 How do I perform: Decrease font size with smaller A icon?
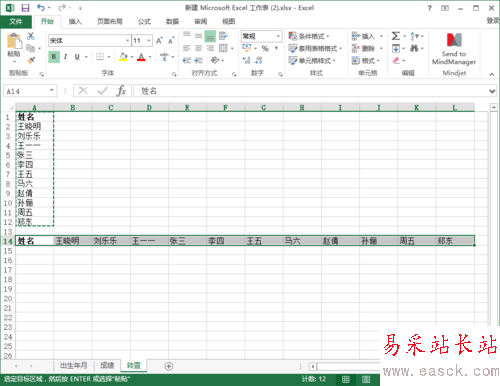[171, 41]
